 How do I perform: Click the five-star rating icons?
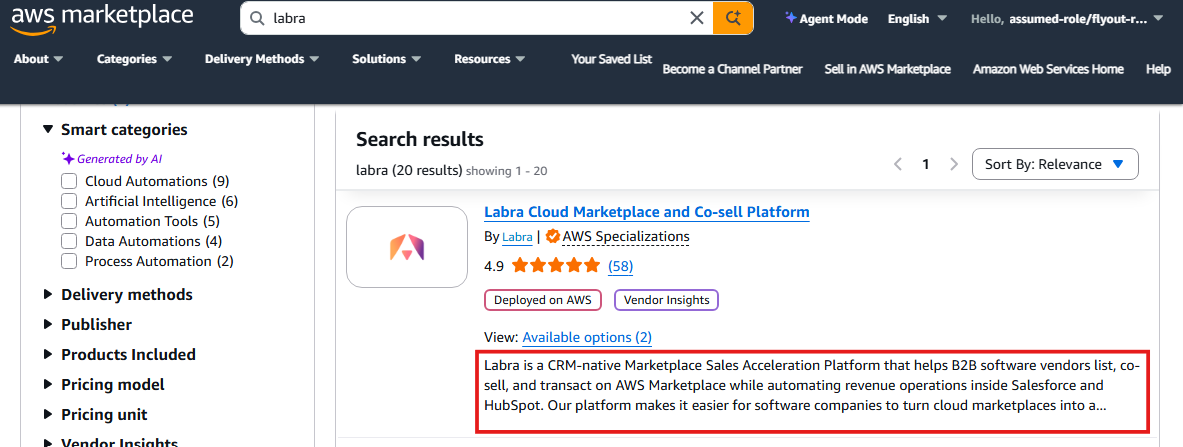coord(556,266)
